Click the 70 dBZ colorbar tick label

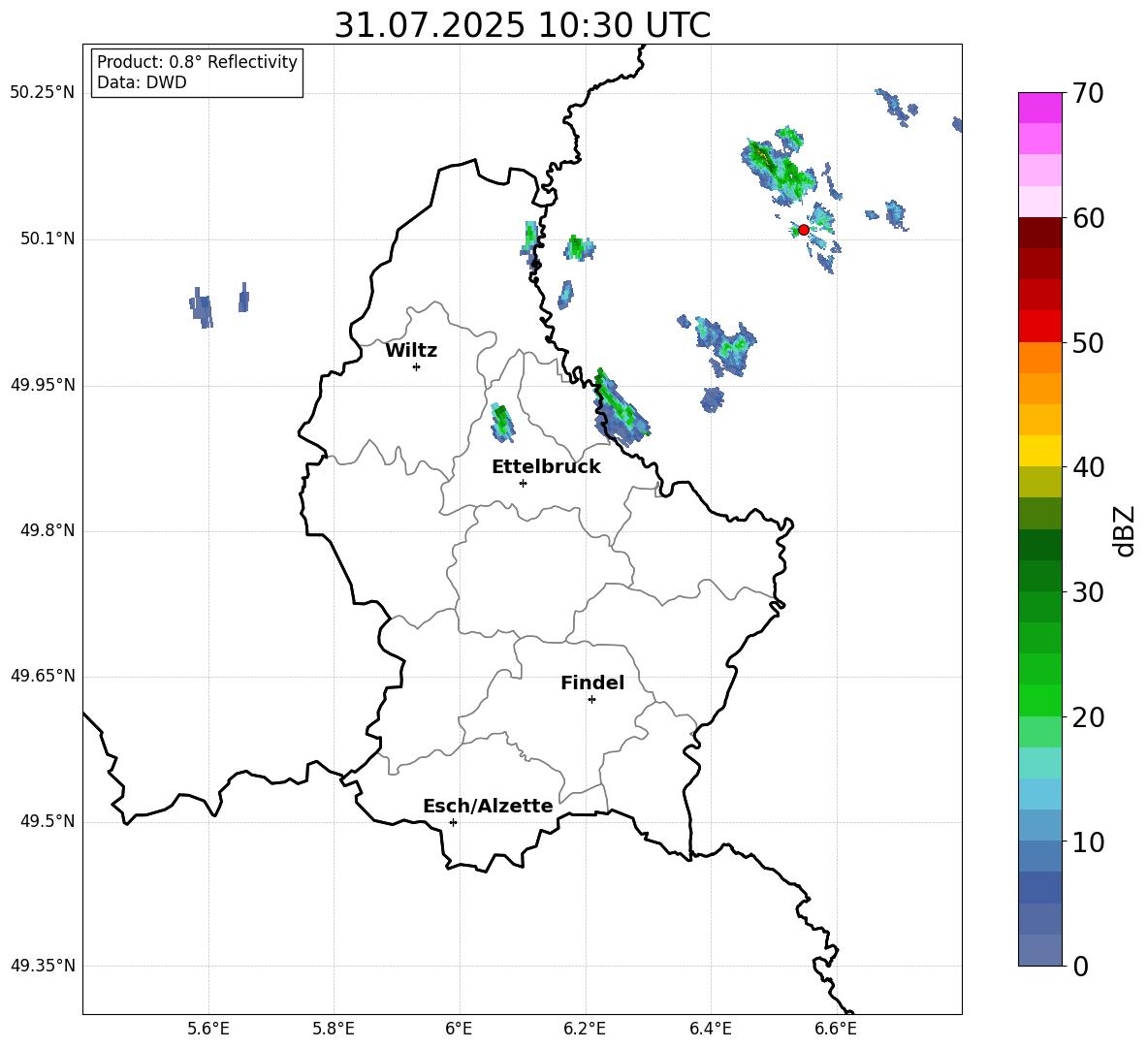[x=1089, y=93]
